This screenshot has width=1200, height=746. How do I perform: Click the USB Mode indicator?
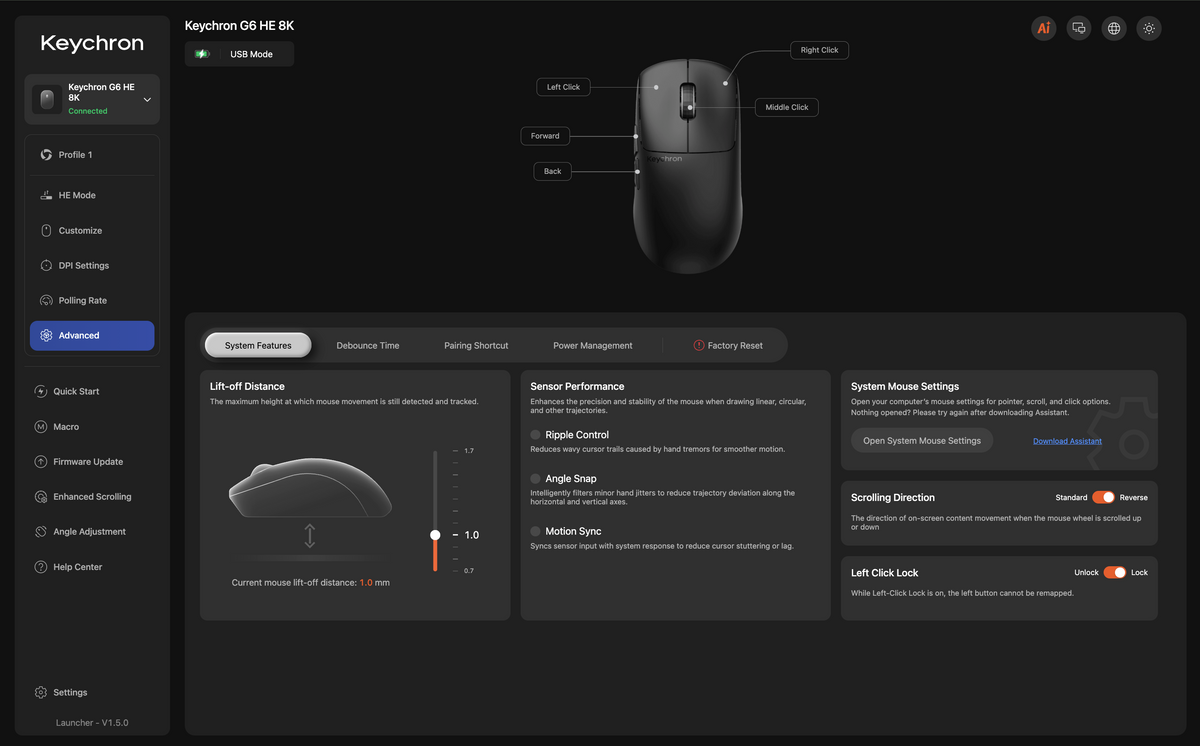239,54
